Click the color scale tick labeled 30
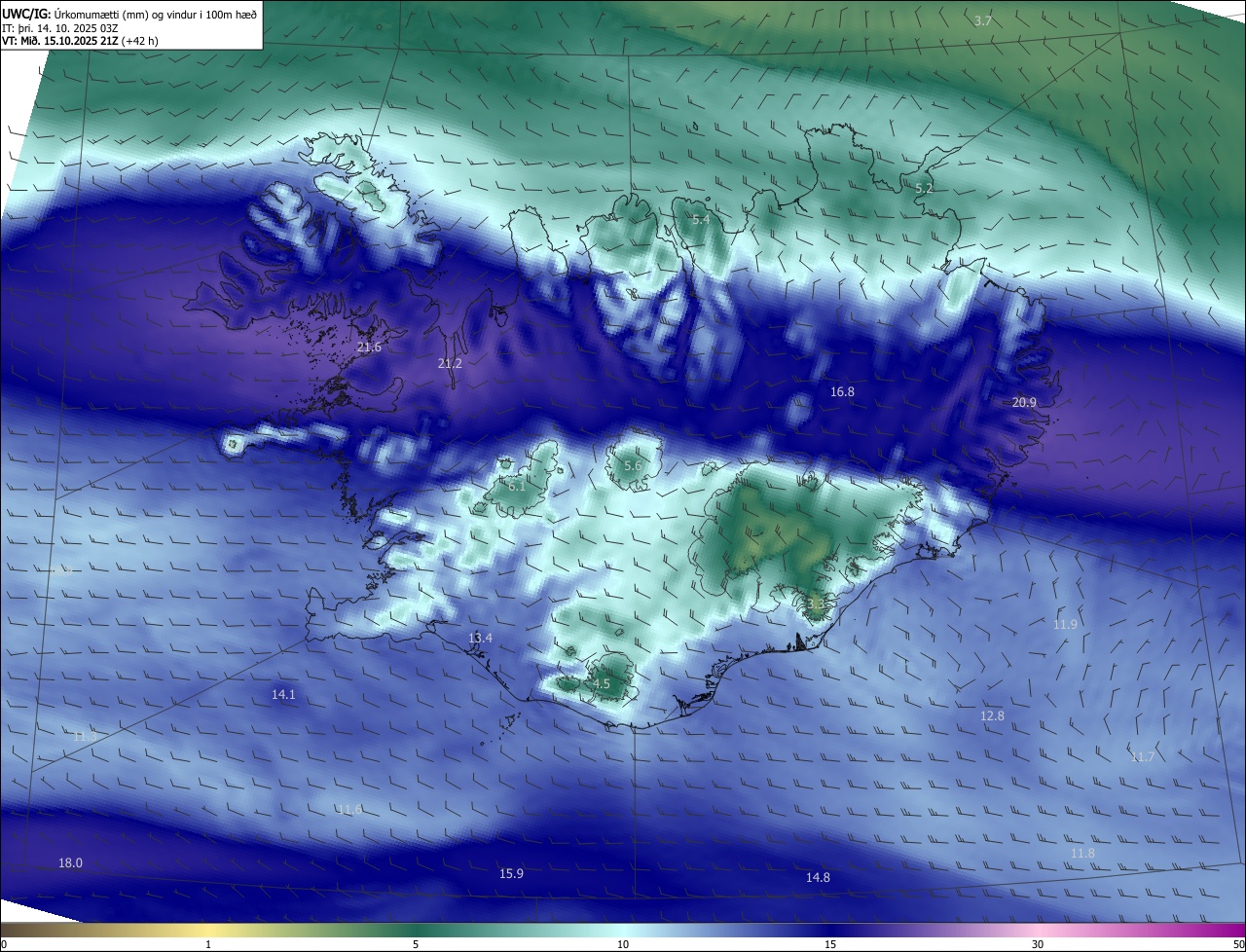Viewport: 1246px width, 952px height. (x=1038, y=944)
